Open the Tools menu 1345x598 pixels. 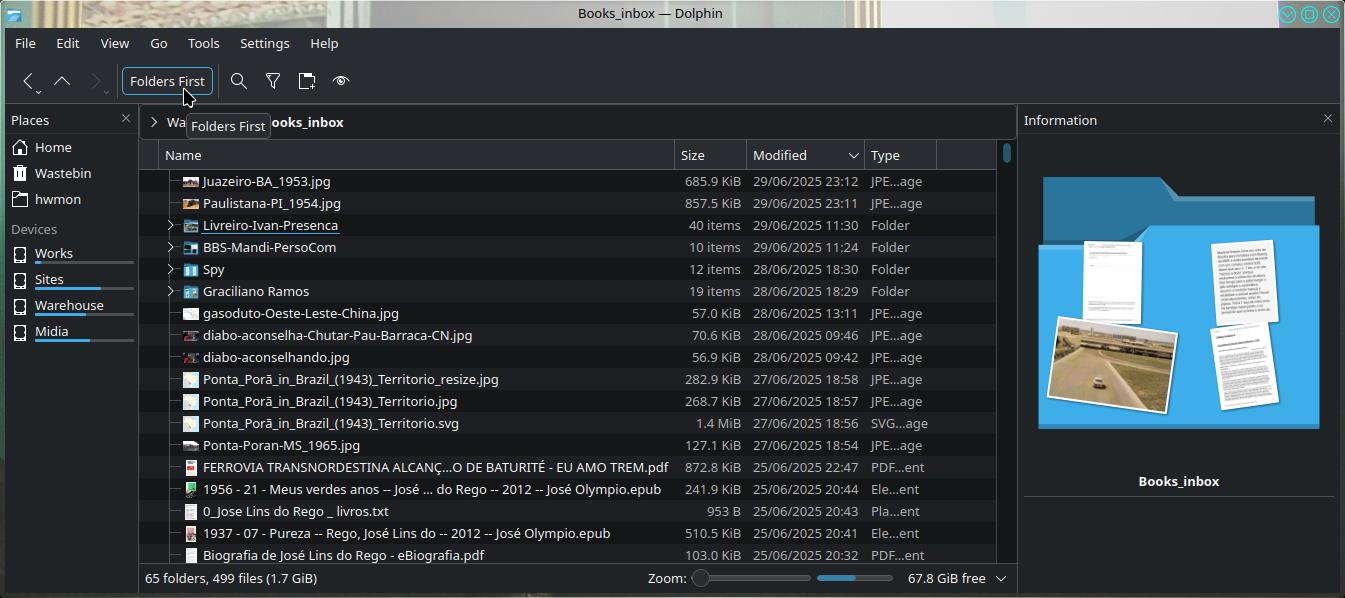[204, 43]
